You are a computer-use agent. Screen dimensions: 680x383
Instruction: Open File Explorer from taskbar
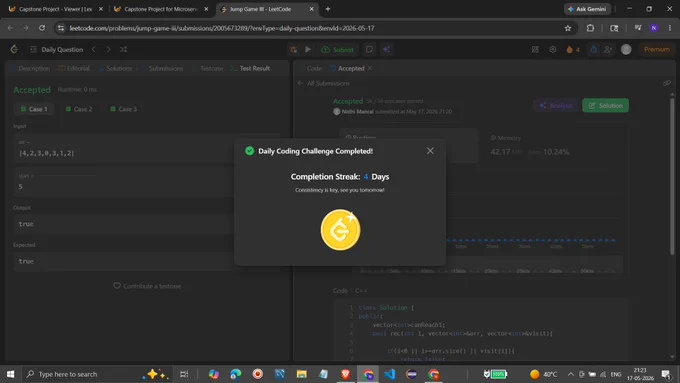pos(301,374)
